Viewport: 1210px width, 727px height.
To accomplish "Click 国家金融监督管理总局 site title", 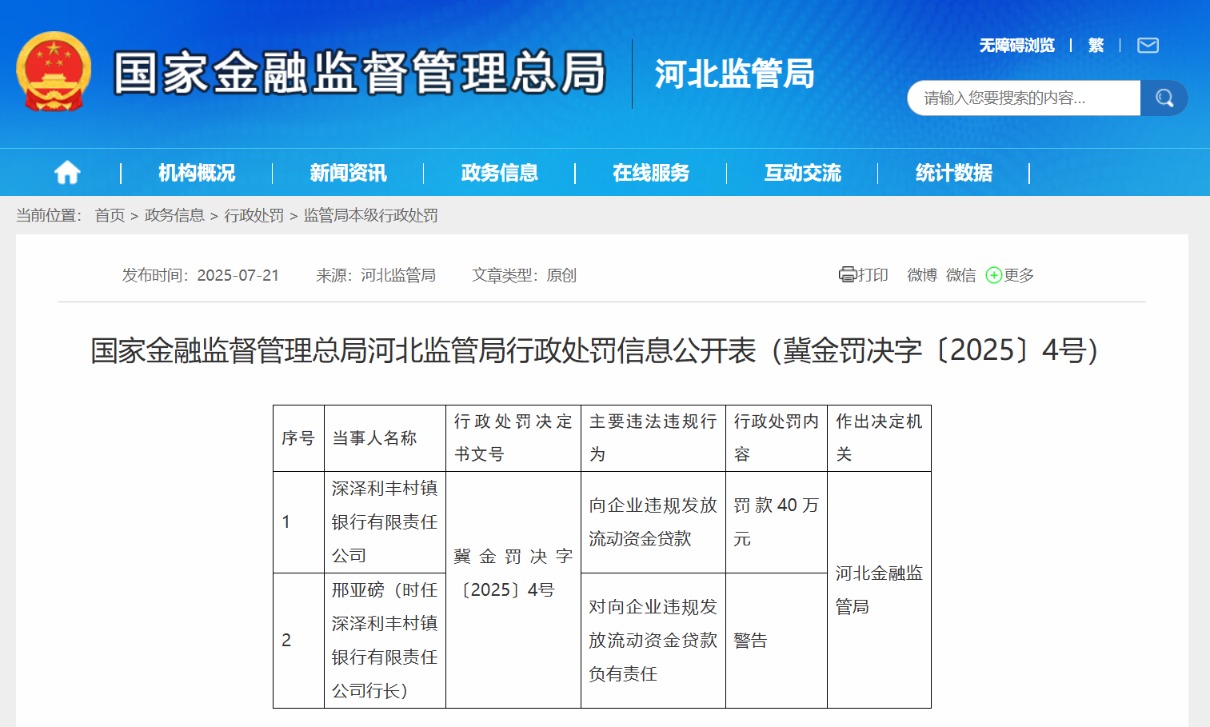I will click(x=360, y=72).
